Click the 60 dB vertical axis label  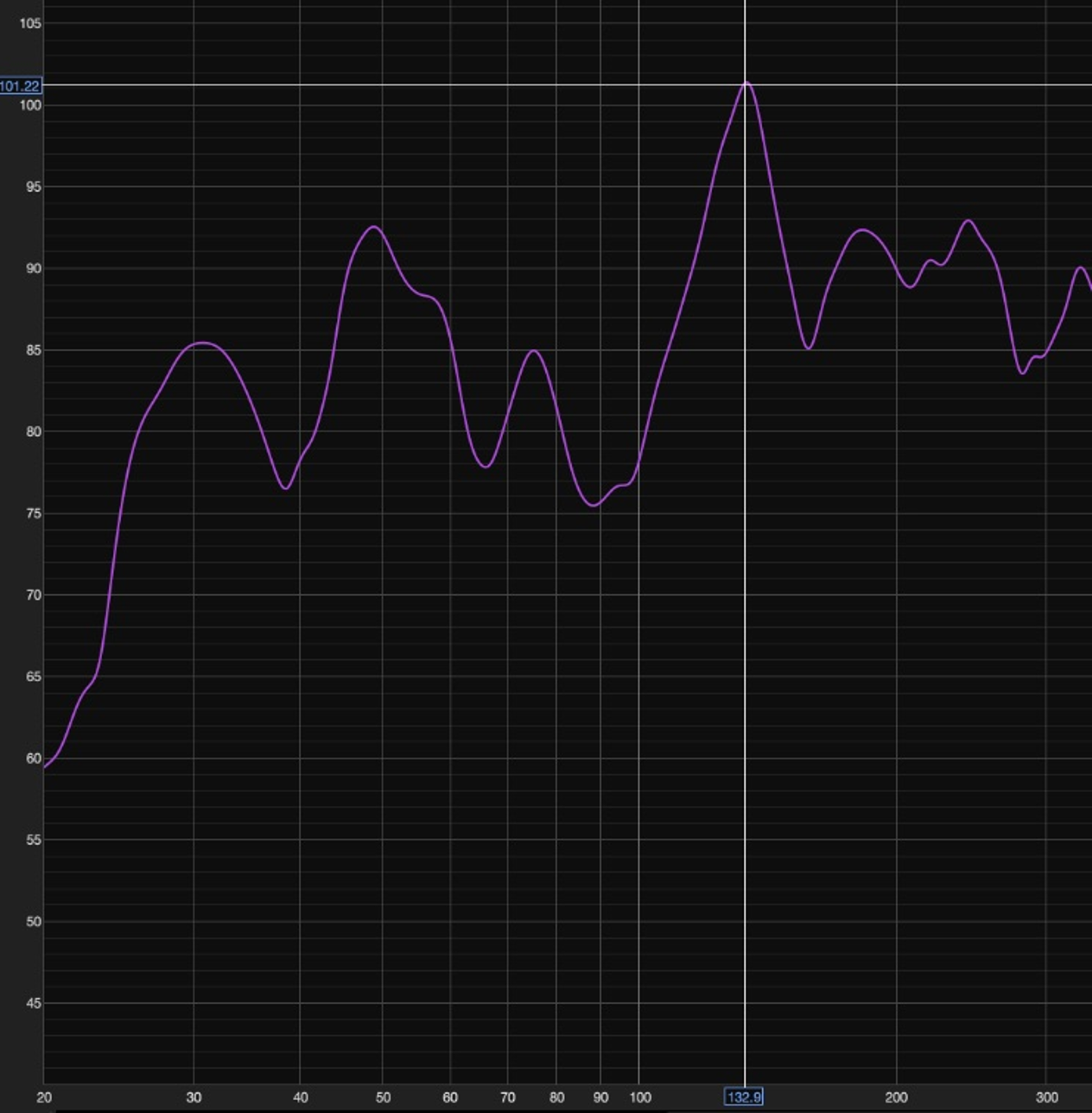point(34,758)
